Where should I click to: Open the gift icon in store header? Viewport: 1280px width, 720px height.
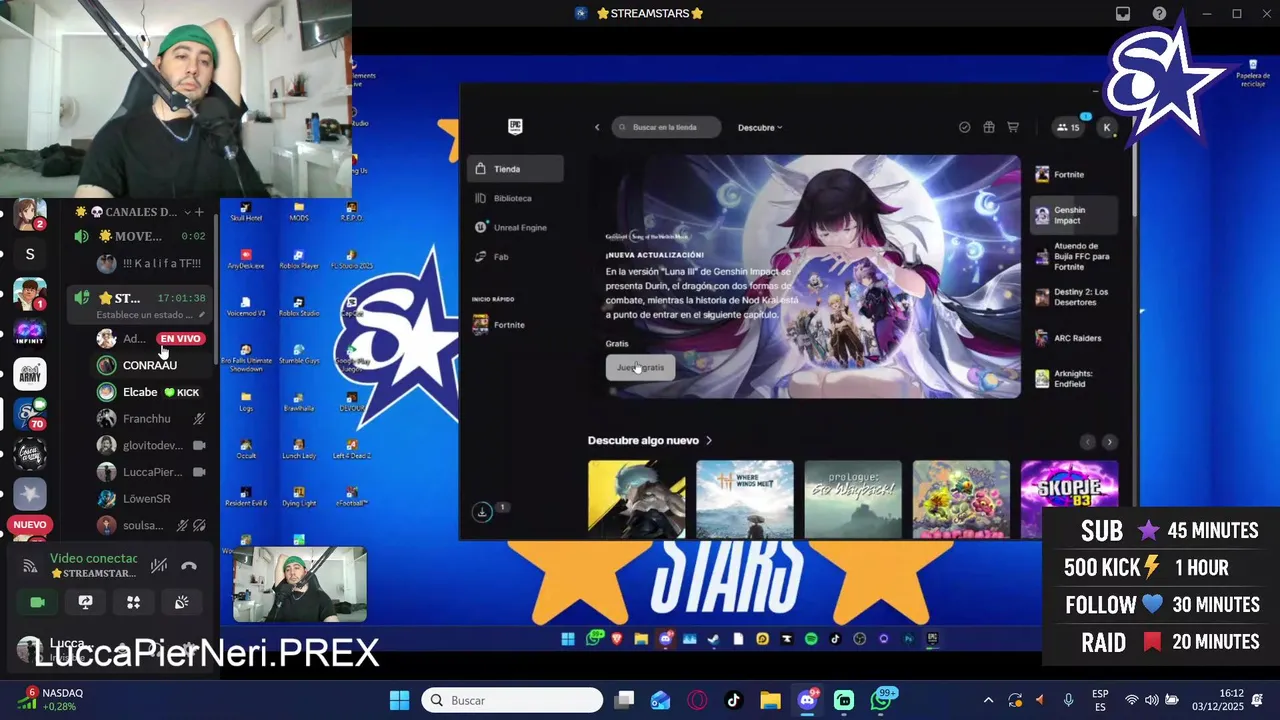[989, 127]
